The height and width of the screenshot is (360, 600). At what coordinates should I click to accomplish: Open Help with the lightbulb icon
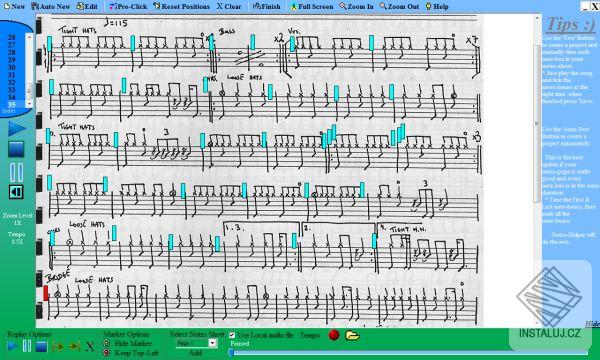click(x=437, y=7)
